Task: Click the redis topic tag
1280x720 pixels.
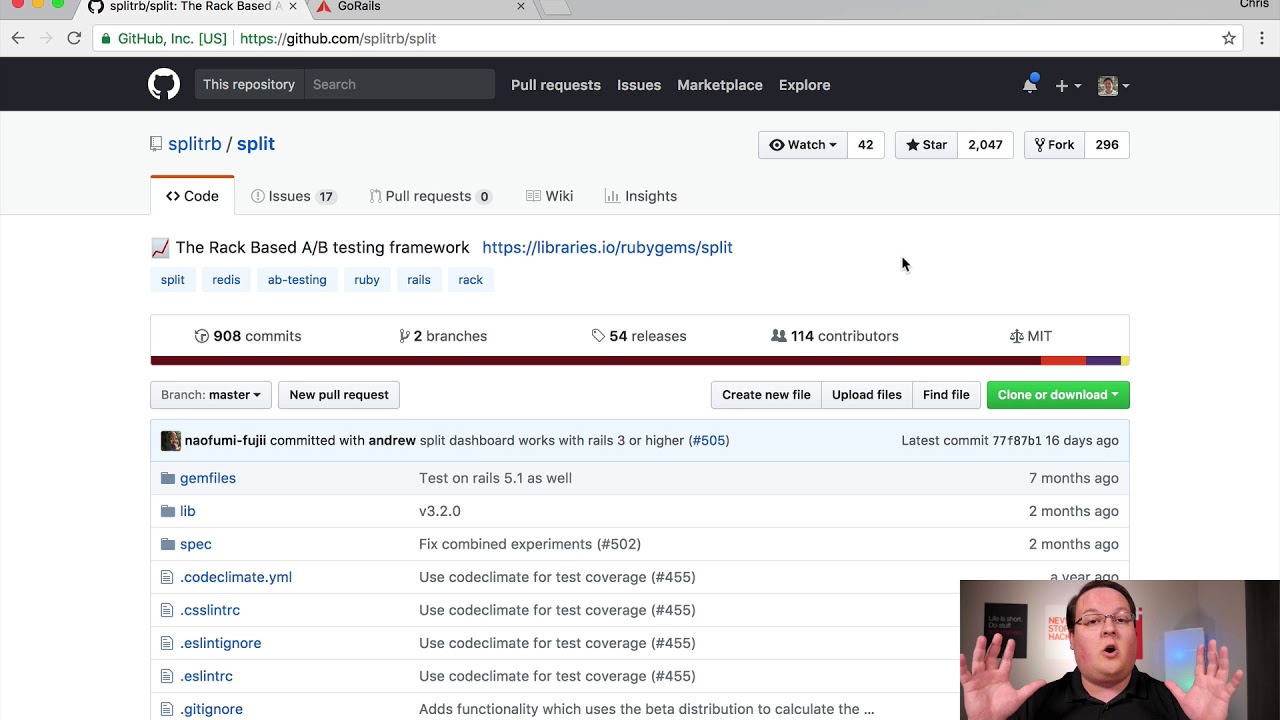Action: [x=226, y=280]
